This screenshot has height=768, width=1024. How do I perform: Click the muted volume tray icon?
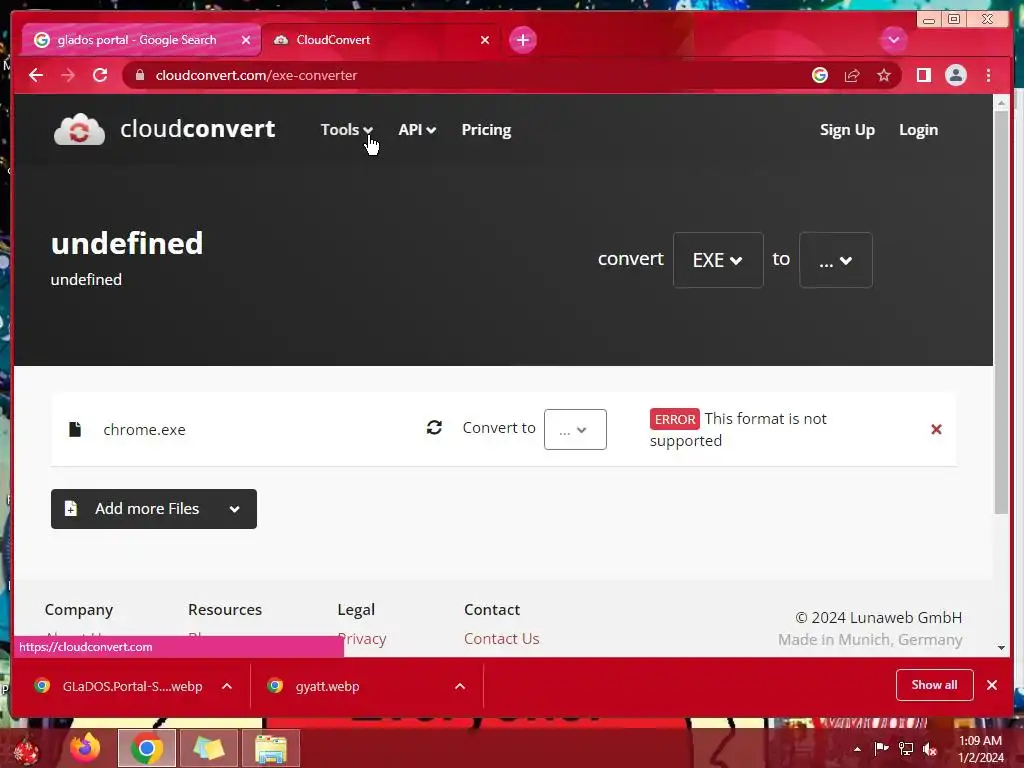pyautogui.click(x=930, y=749)
